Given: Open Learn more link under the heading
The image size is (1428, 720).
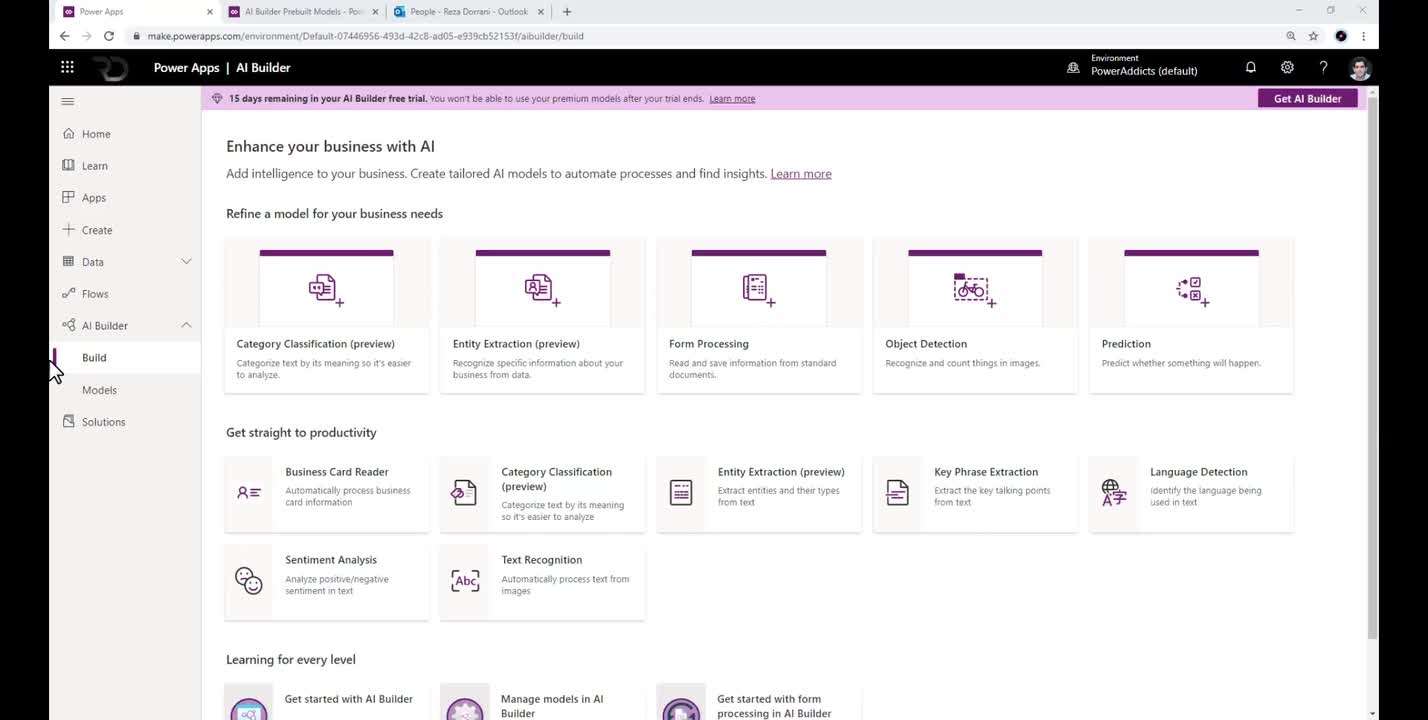Looking at the screenshot, I should [x=801, y=174].
